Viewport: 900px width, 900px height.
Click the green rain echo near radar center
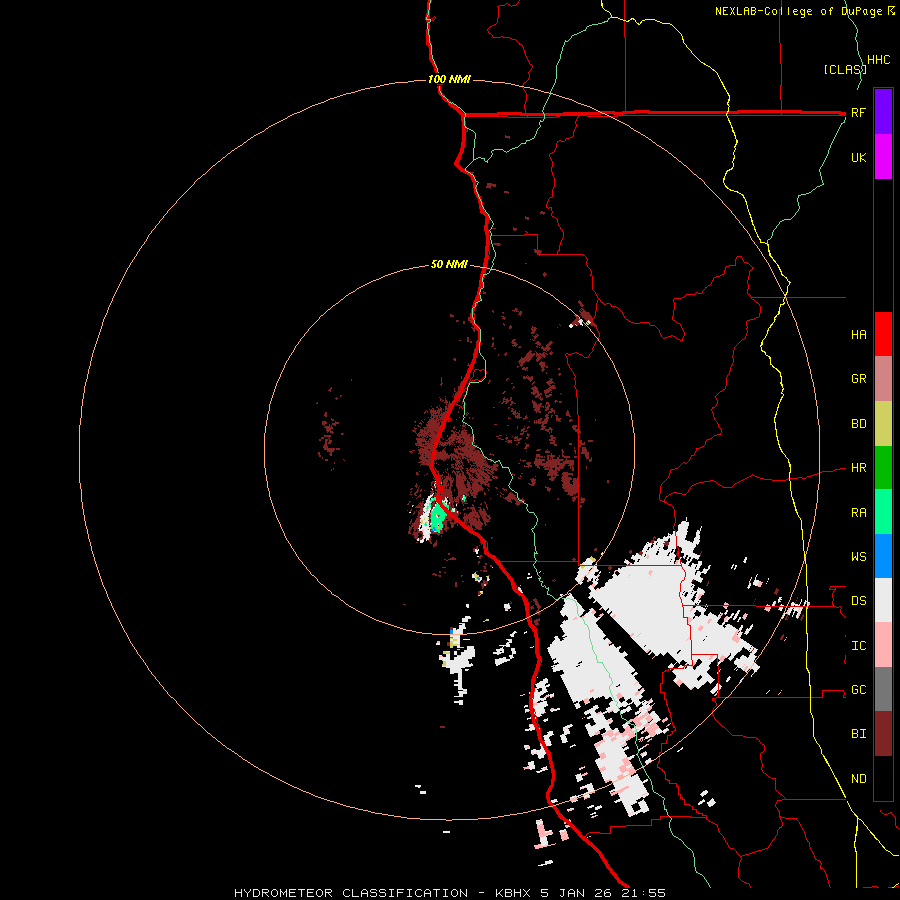pyautogui.click(x=437, y=517)
